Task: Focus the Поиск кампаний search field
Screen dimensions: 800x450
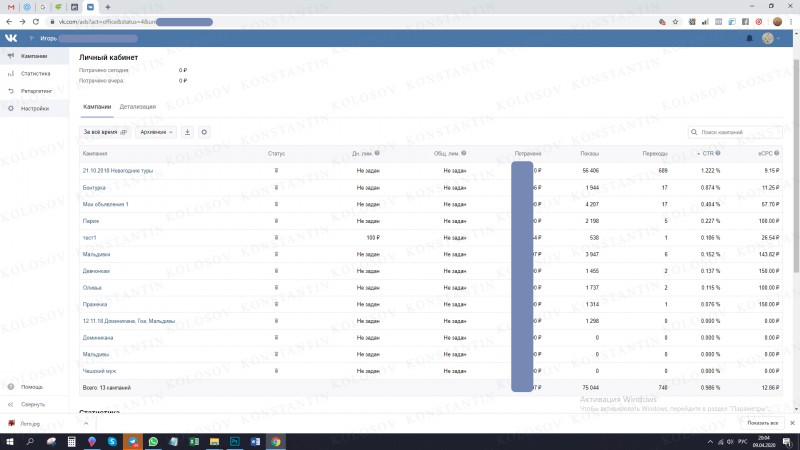Action: click(735, 132)
